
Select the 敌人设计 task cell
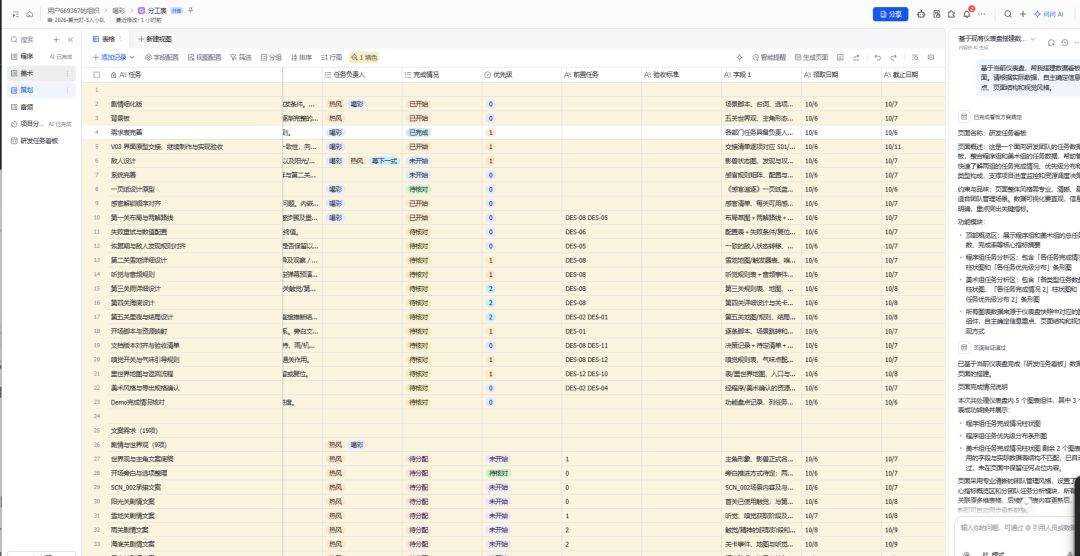coord(194,161)
